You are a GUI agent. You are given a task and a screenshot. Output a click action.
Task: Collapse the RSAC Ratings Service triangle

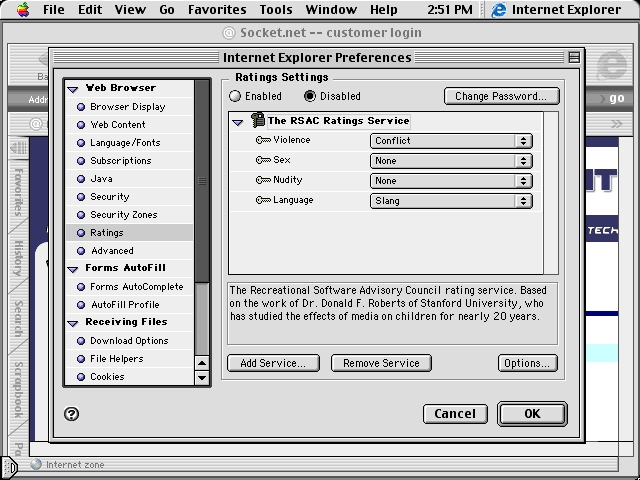238,122
